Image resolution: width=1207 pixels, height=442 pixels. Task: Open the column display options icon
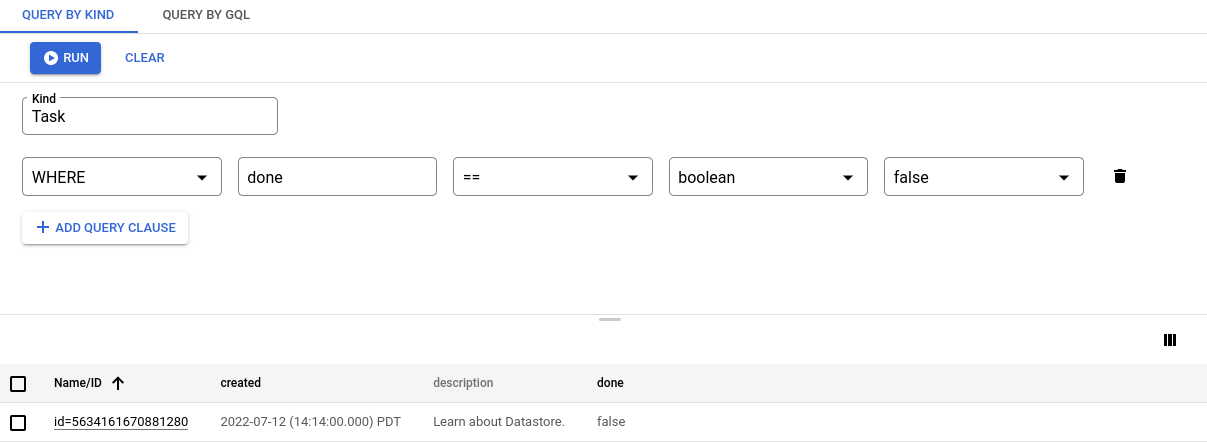pyautogui.click(x=1170, y=340)
